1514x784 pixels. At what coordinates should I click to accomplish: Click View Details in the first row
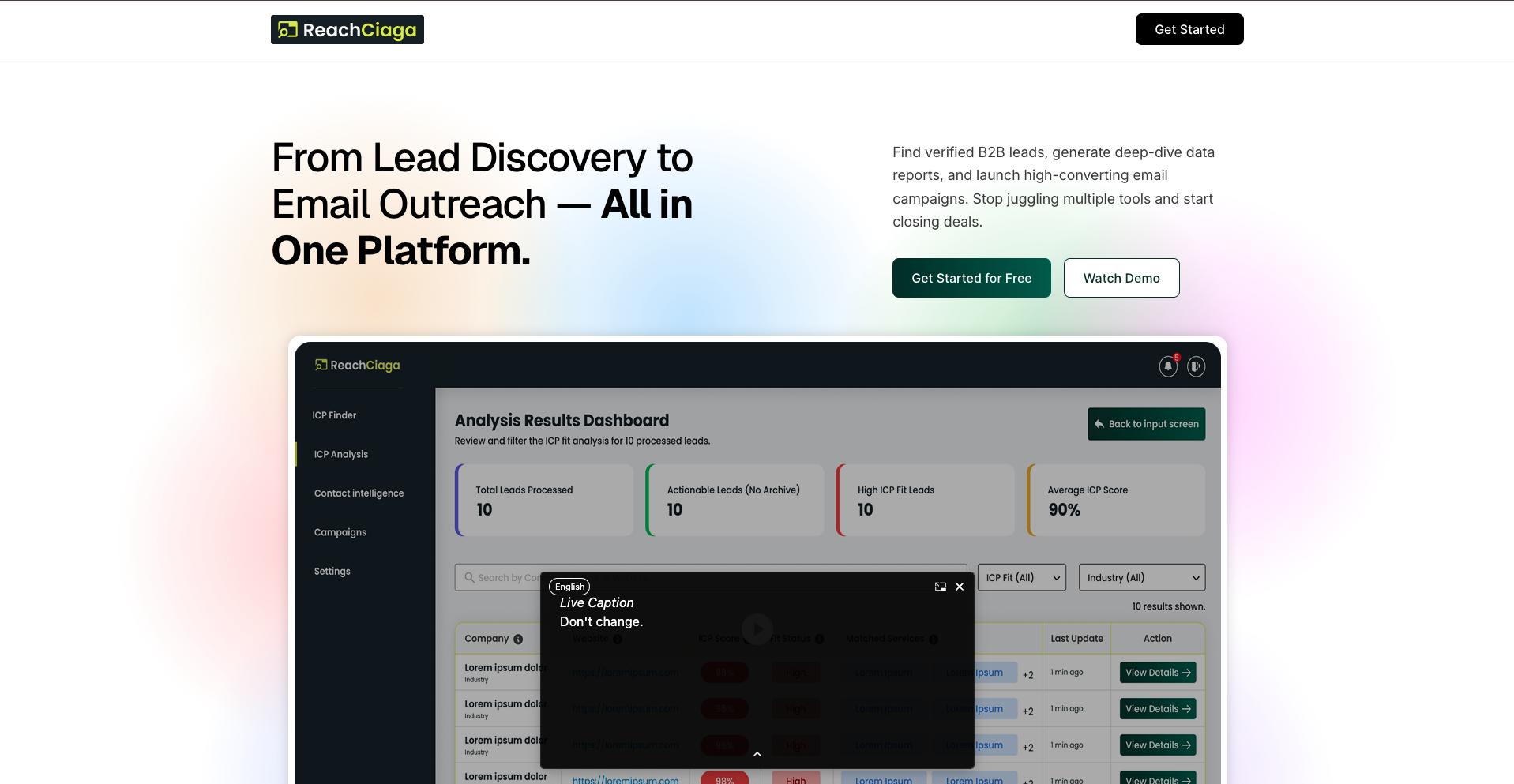coord(1157,673)
